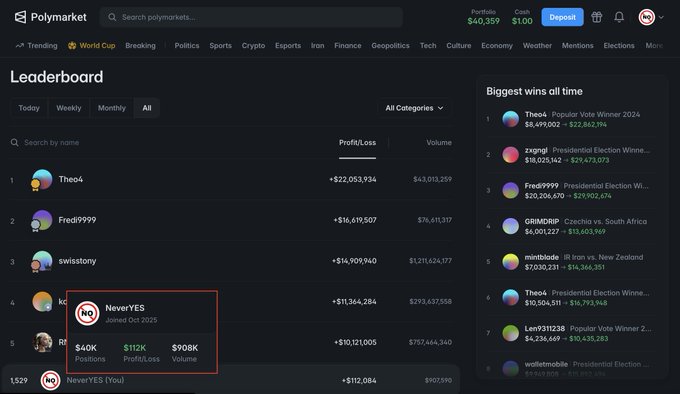Screen dimensions: 680x394
Task: Click GRIMDRIP avatar in Biggest wins
Action: 510,226
